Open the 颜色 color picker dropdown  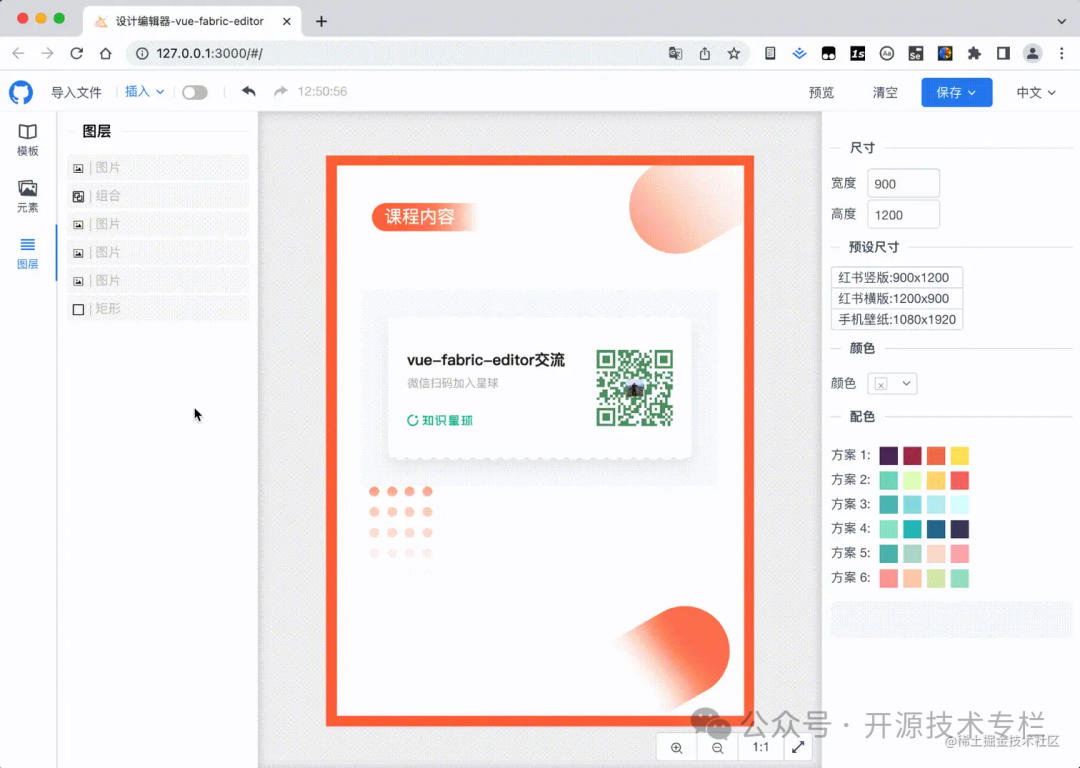tap(893, 384)
